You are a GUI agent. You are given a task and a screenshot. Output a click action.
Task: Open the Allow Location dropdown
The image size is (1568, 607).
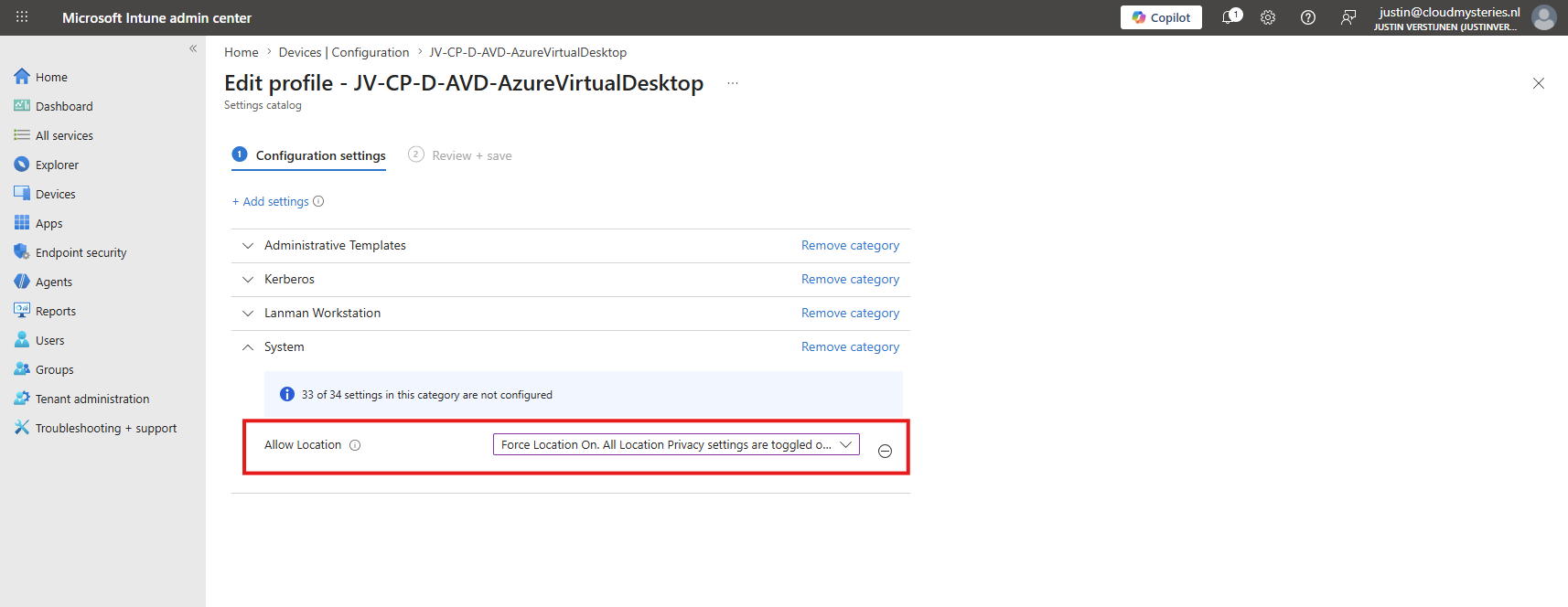coord(676,444)
